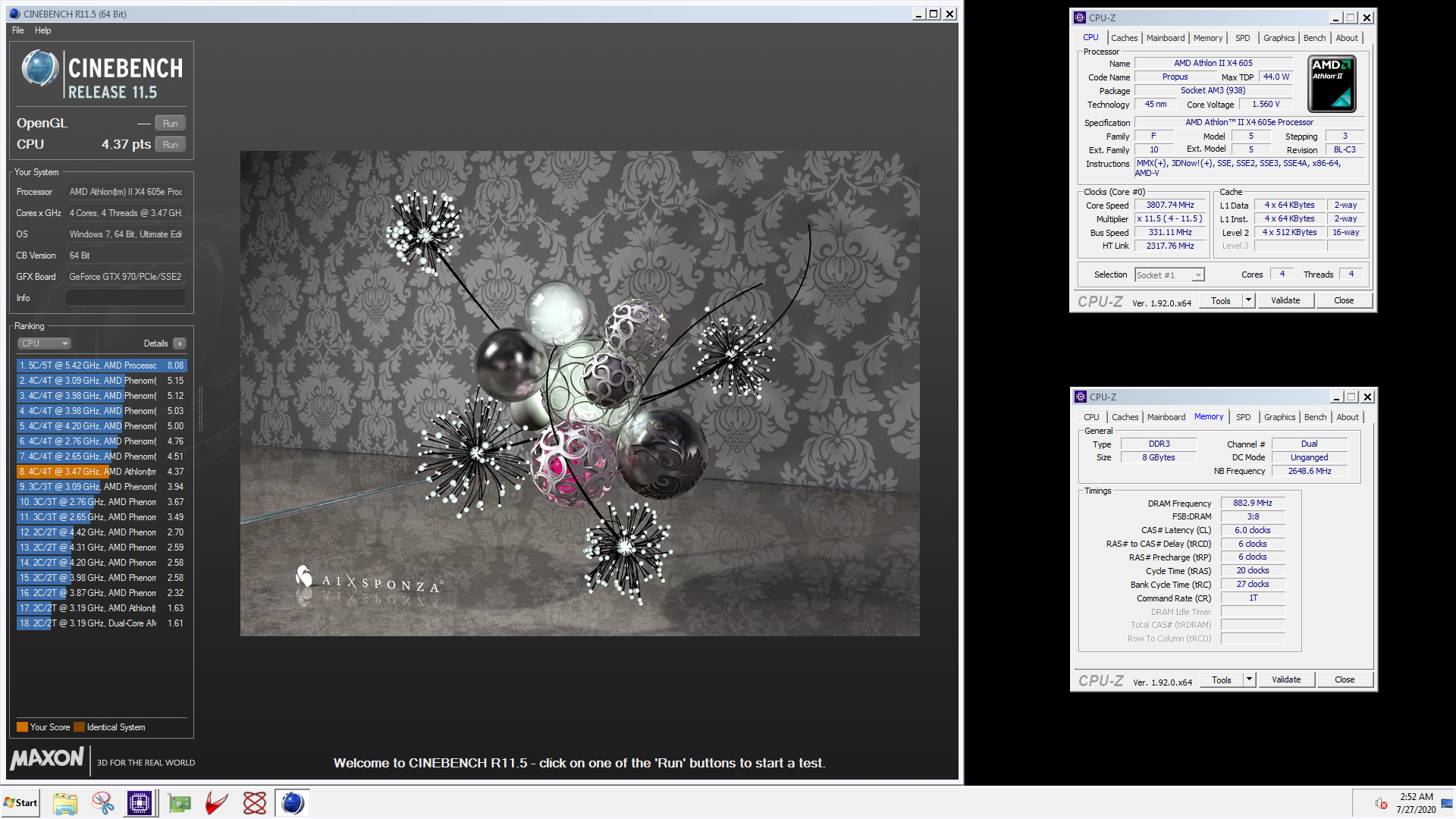Click Validate in upper CPU-Z window
Viewport: 1456px width, 819px height.
[1285, 301]
